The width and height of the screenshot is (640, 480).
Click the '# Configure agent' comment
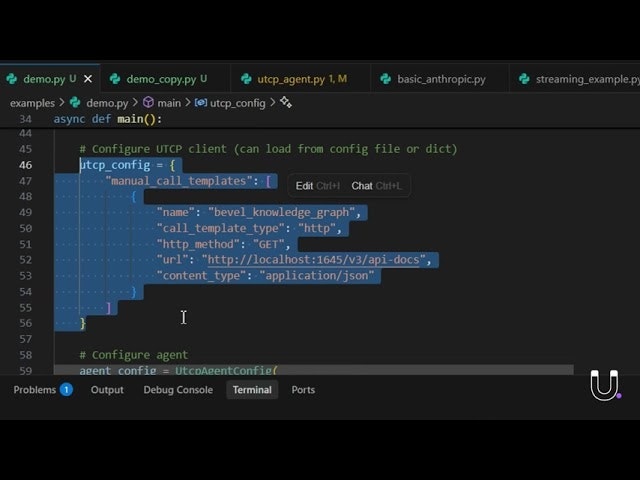[x=134, y=355]
